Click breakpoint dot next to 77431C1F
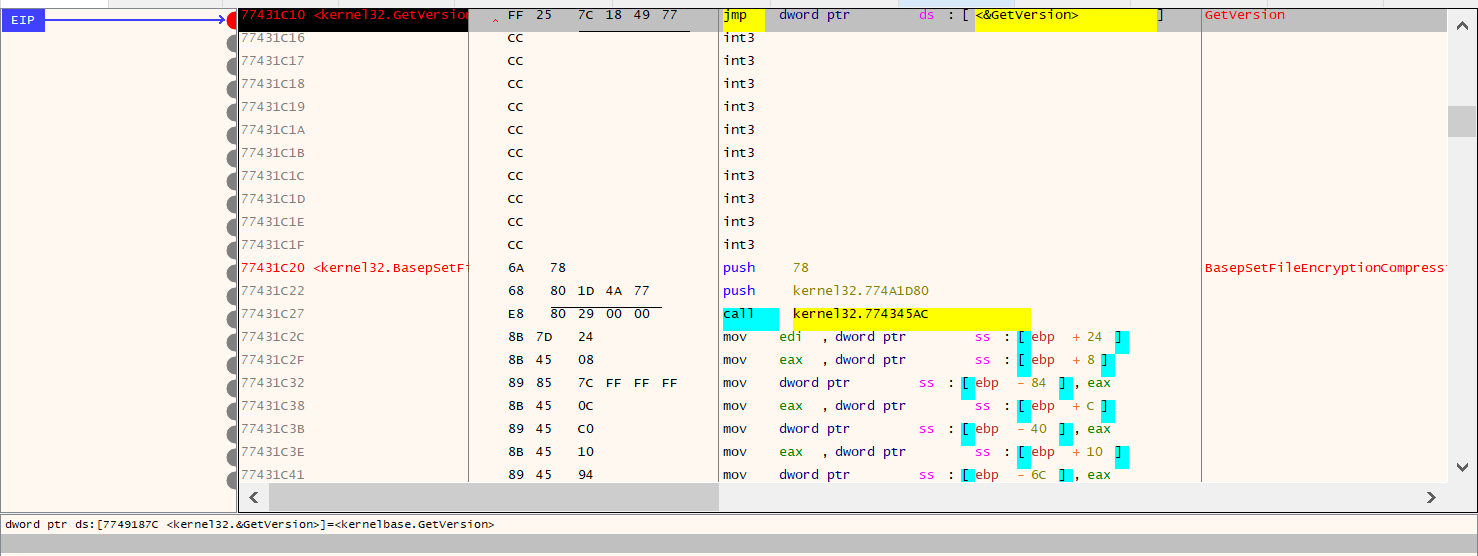1478x556 pixels. click(232, 245)
